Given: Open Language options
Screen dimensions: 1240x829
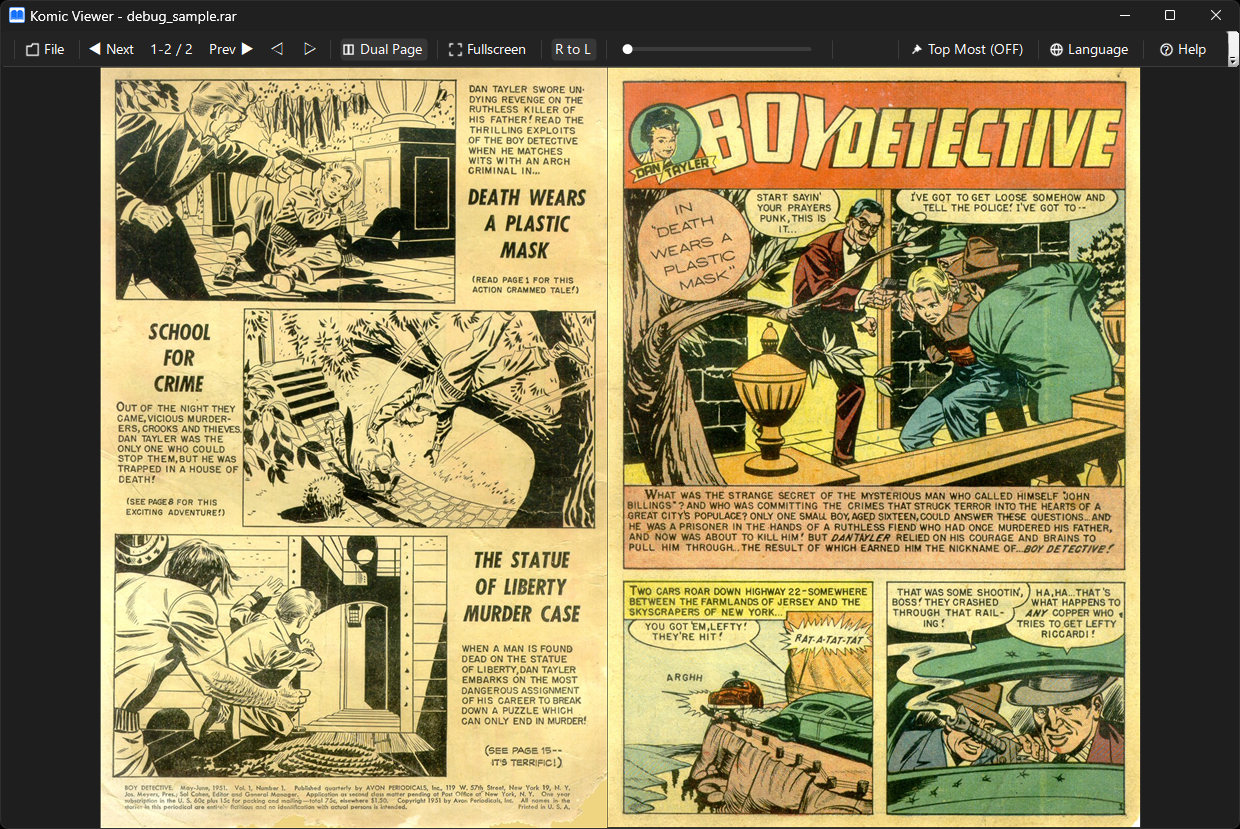Looking at the screenshot, I should click(x=1089, y=48).
